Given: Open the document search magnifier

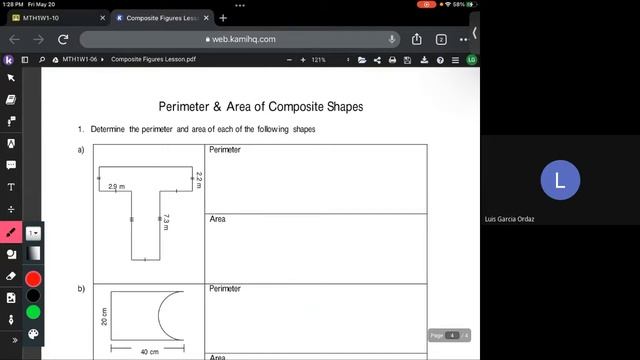Looking at the screenshot, I should (x=42, y=60).
